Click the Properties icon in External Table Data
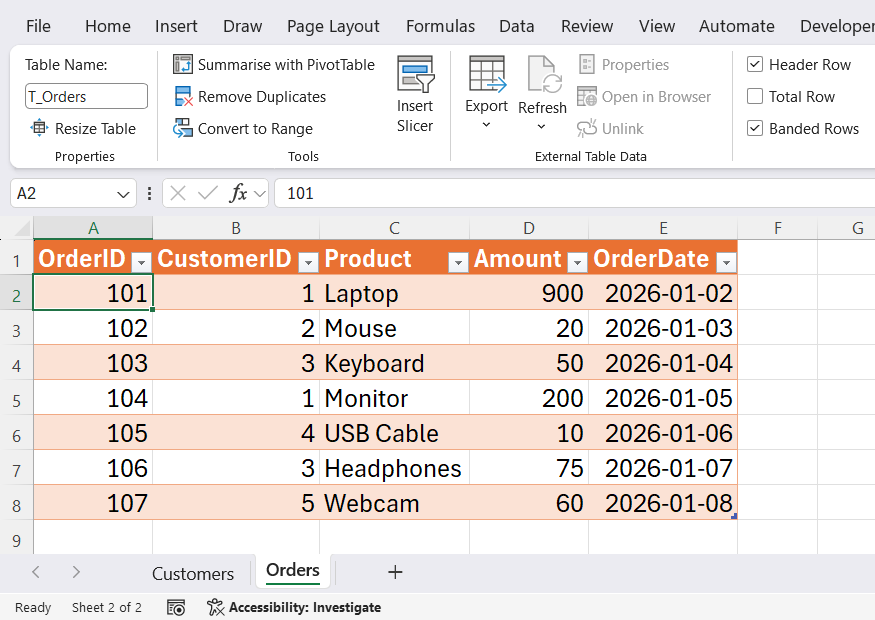This screenshot has height=620, width=875. pos(586,64)
